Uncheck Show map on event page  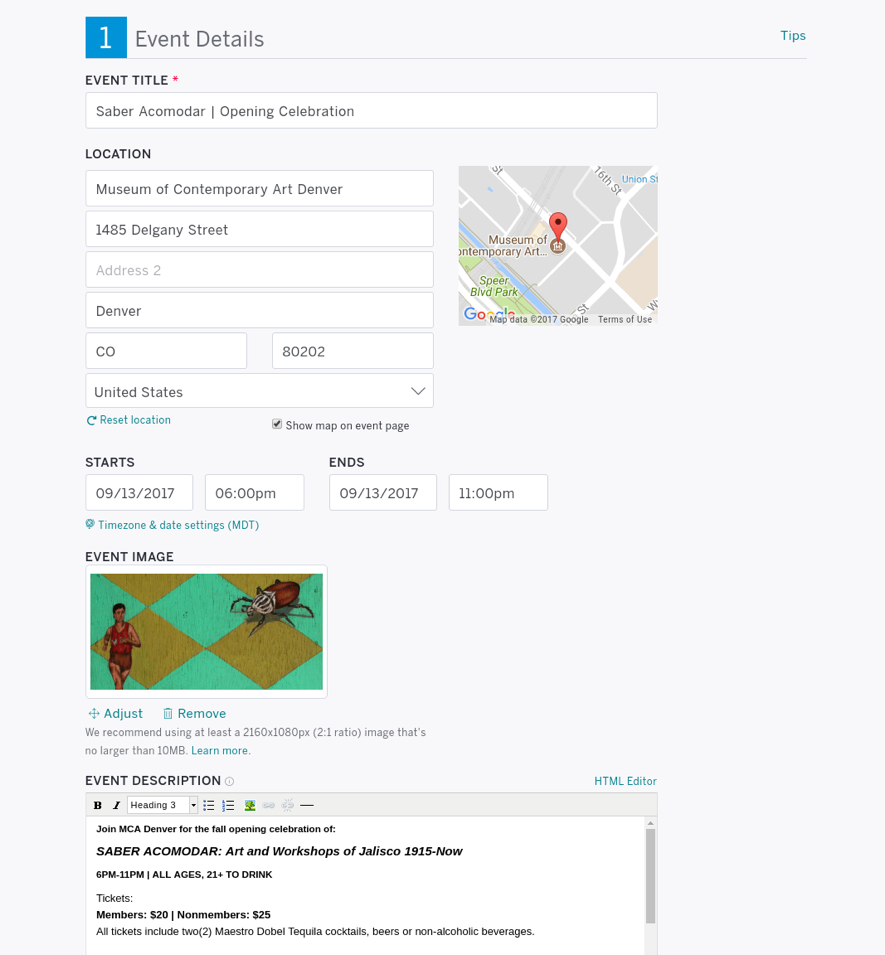277,424
